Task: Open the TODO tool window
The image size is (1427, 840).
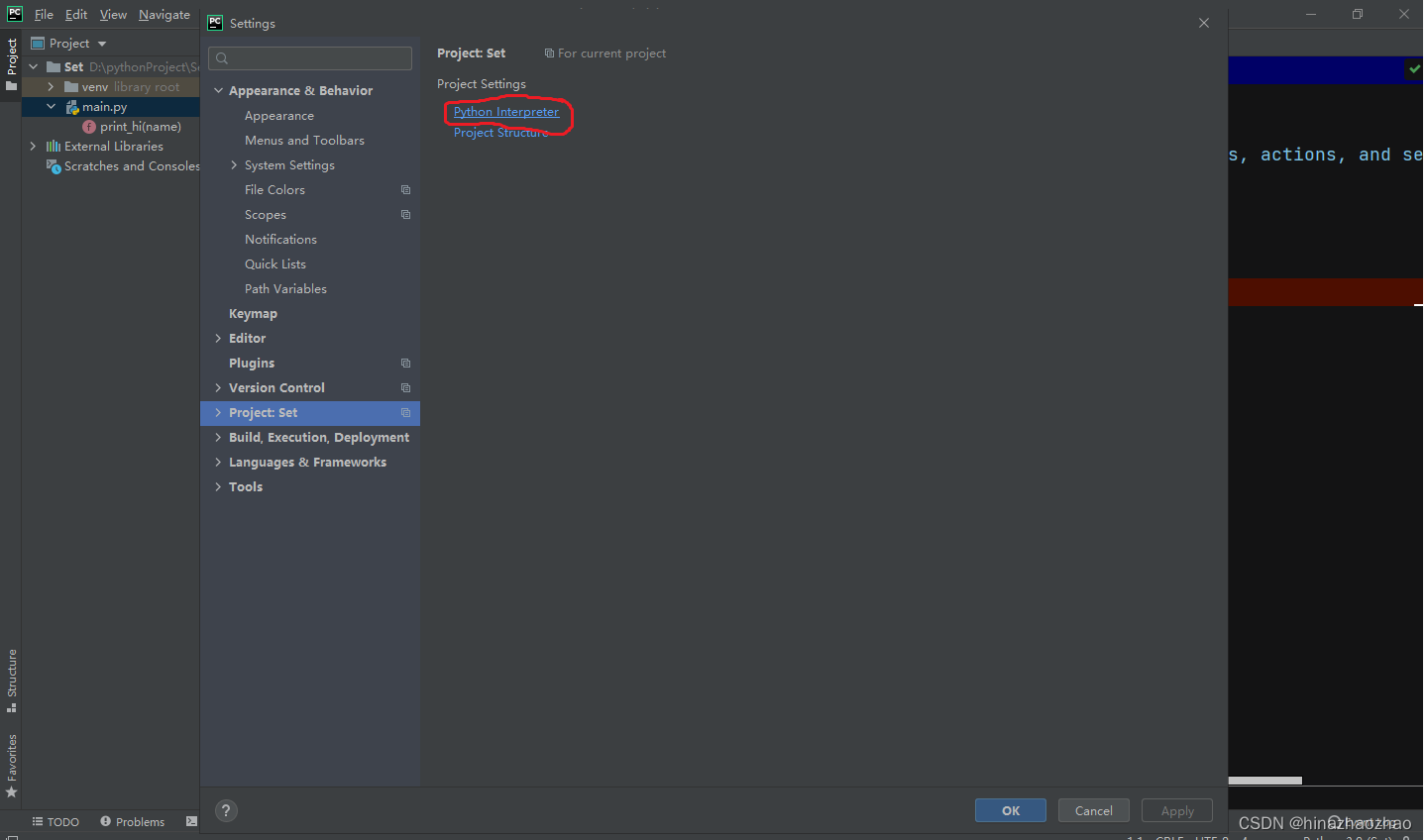Action: (55, 822)
